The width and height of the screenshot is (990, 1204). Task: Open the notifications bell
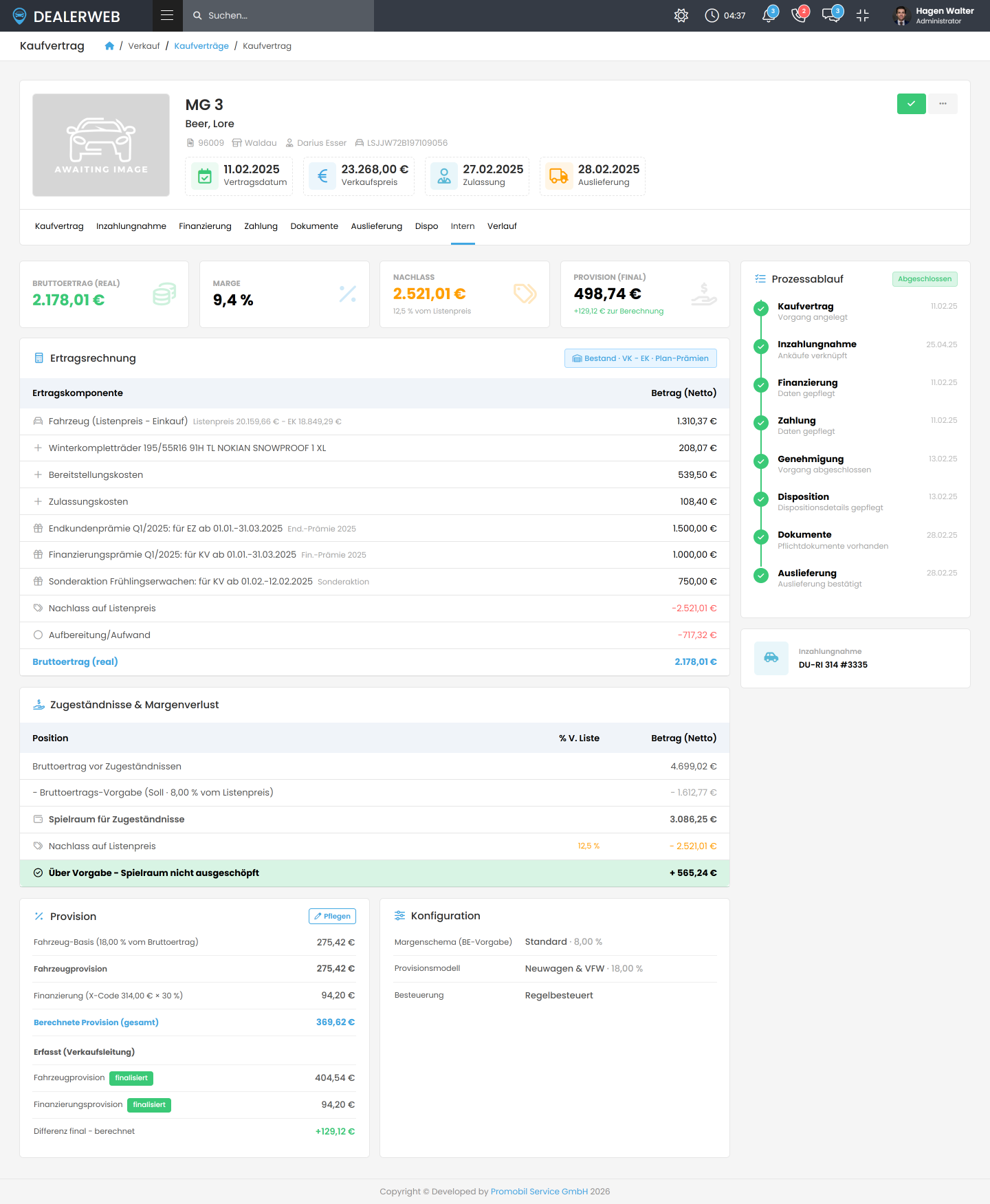tap(769, 15)
